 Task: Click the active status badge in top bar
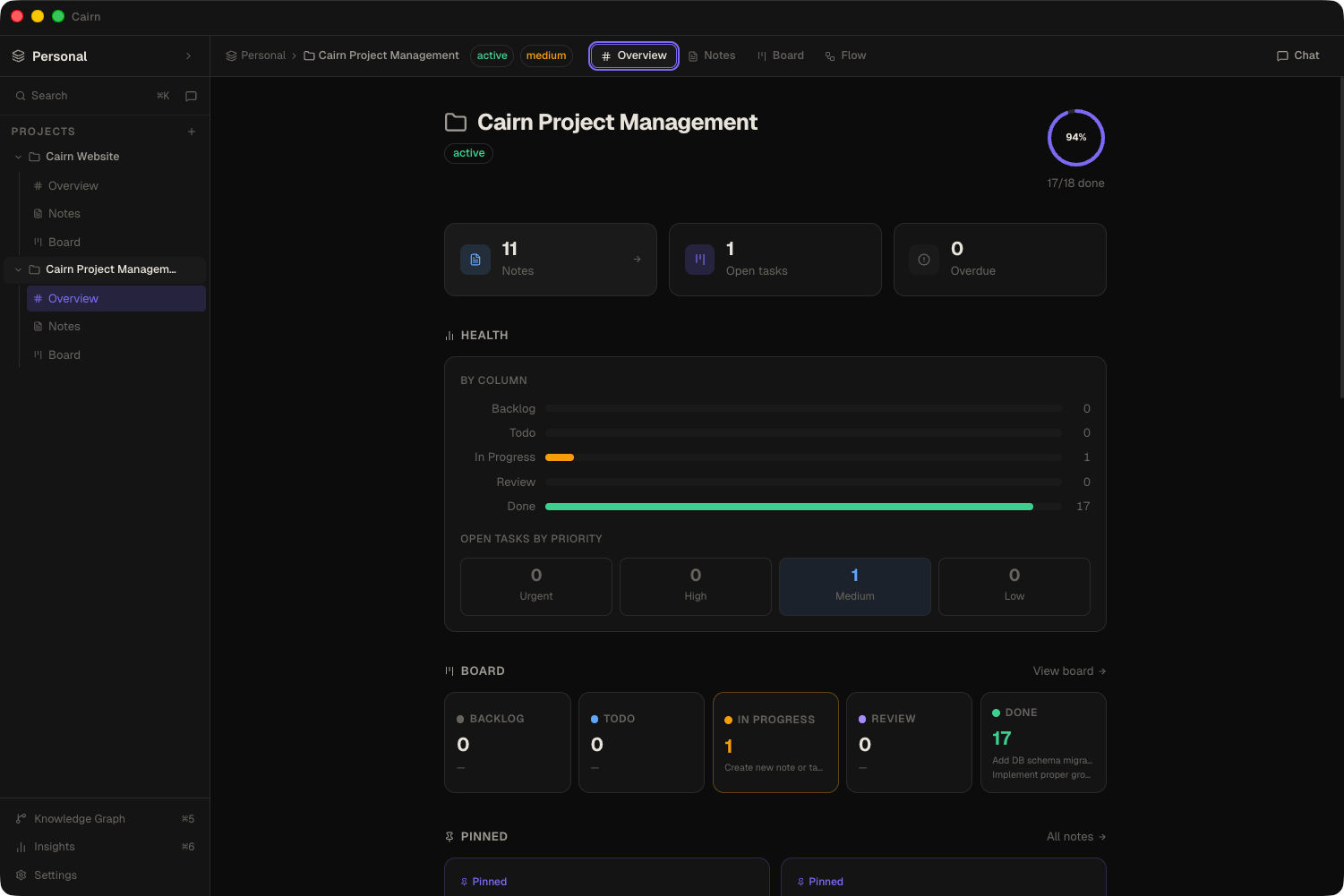pos(492,55)
